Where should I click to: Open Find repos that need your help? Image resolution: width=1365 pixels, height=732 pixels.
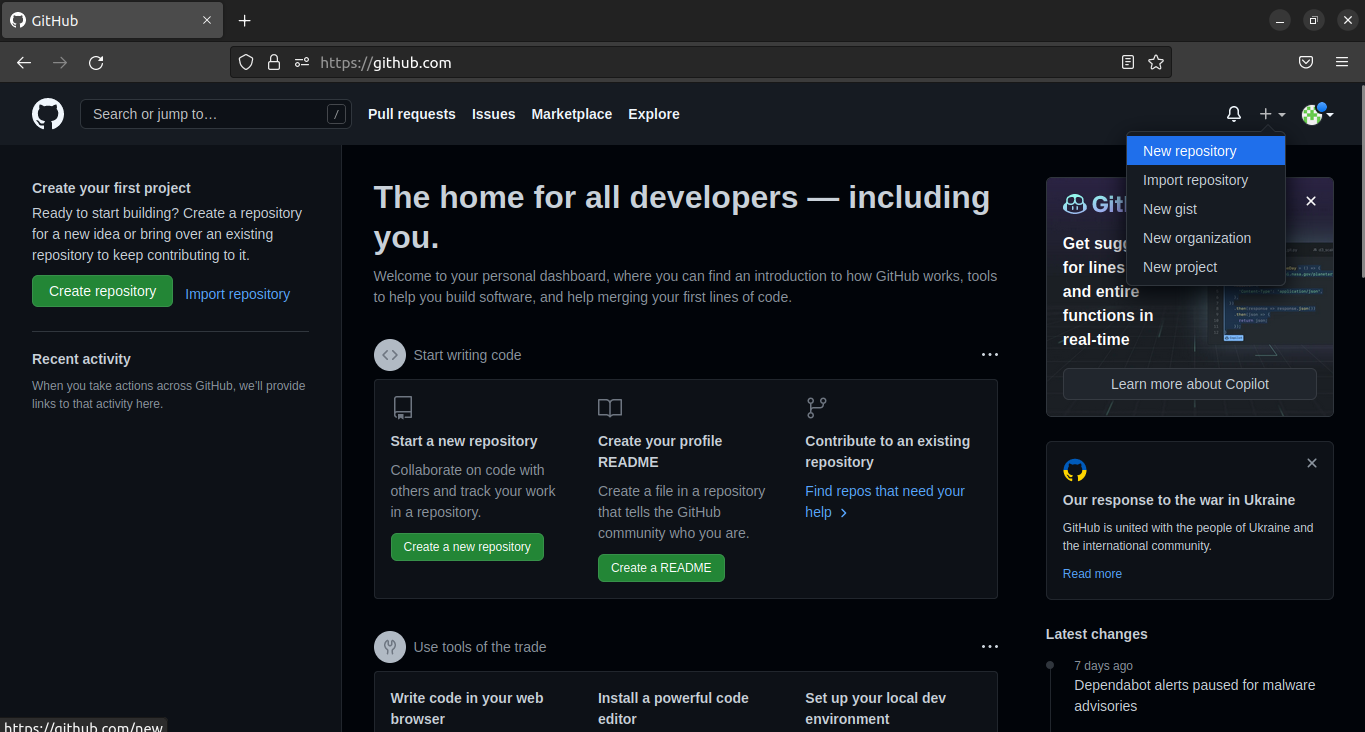click(885, 502)
